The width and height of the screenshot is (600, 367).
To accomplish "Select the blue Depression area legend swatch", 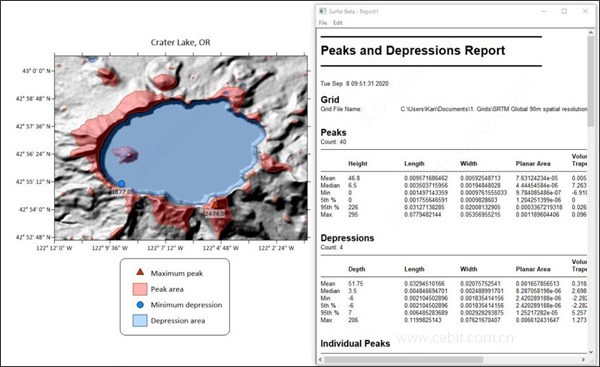I will (140, 321).
